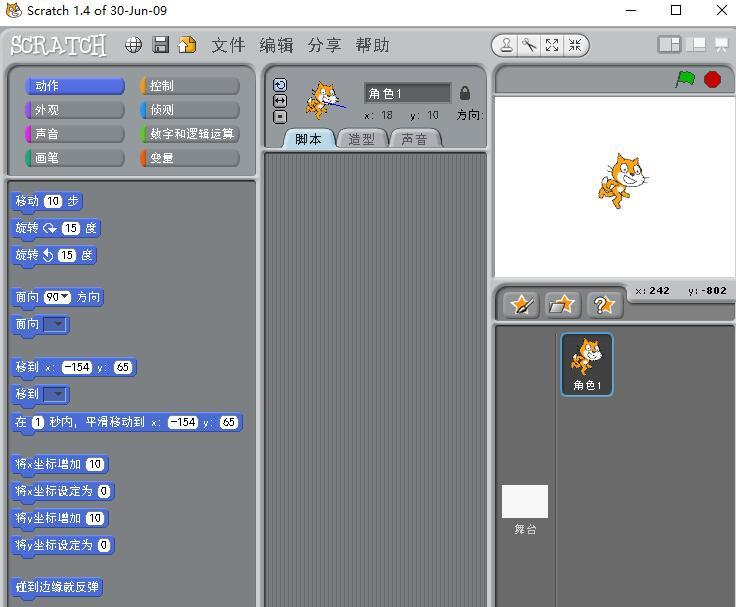
Task: Open the globe language selector
Action: (x=133, y=46)
